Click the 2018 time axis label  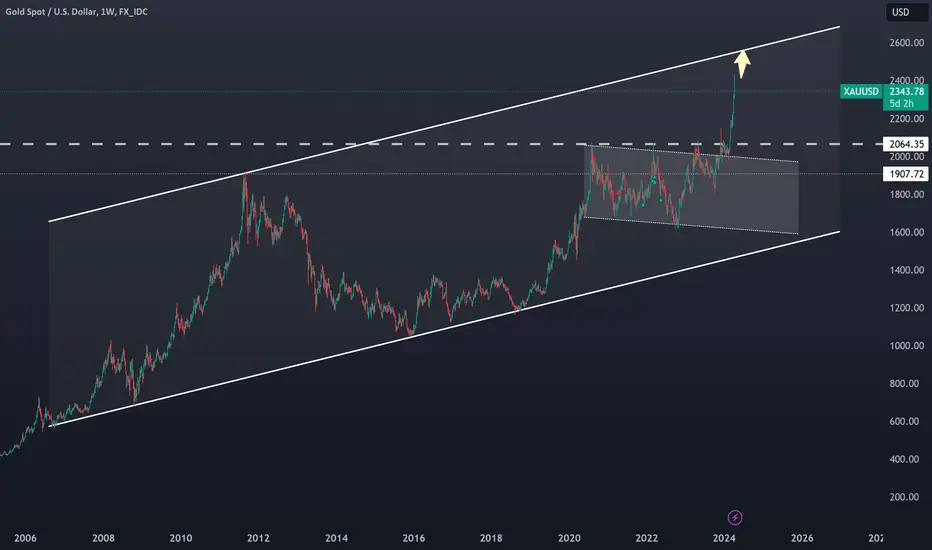491,538
